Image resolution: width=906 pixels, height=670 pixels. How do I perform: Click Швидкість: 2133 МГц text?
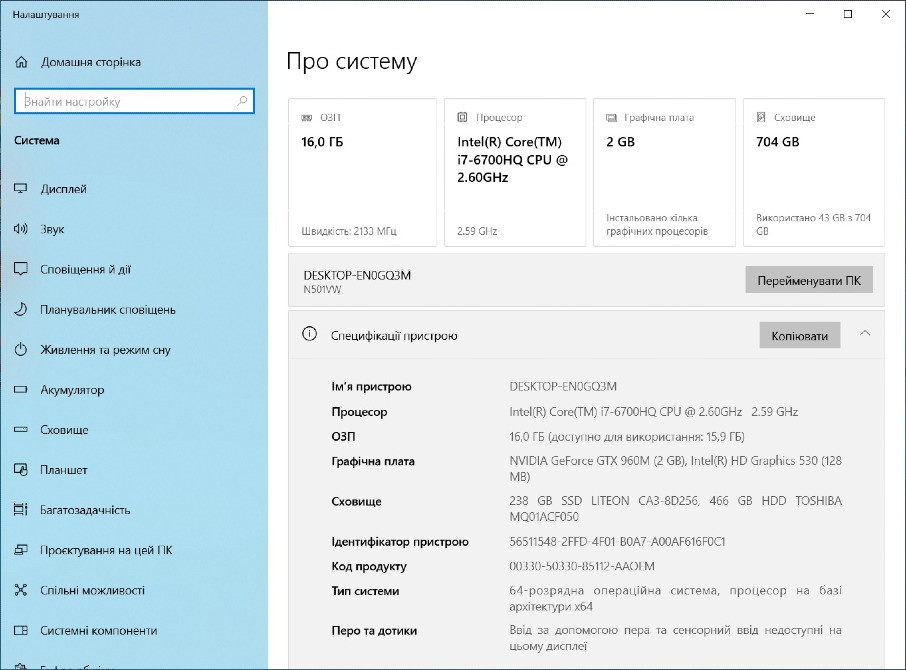click(348, 231)
